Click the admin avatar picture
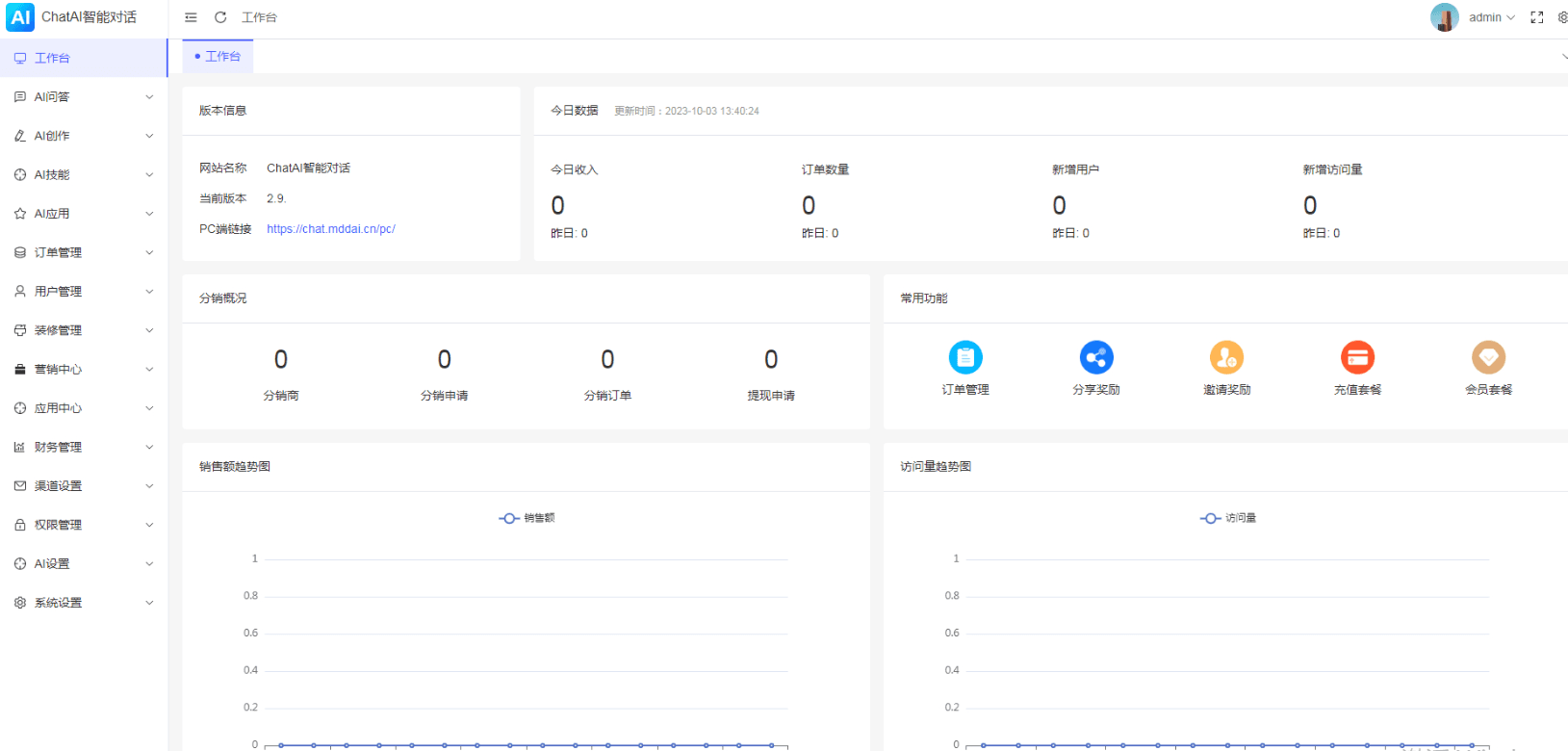This screenshot has width=1568, height=751. 1445,17
